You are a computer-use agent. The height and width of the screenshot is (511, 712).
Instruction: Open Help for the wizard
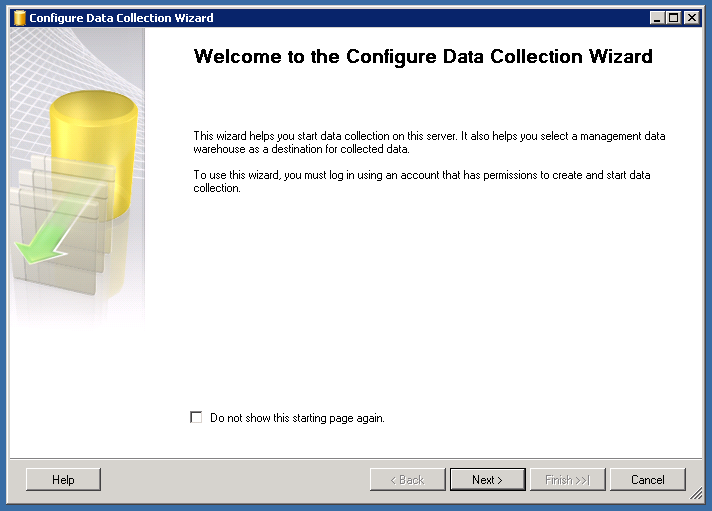click(63, 480)
